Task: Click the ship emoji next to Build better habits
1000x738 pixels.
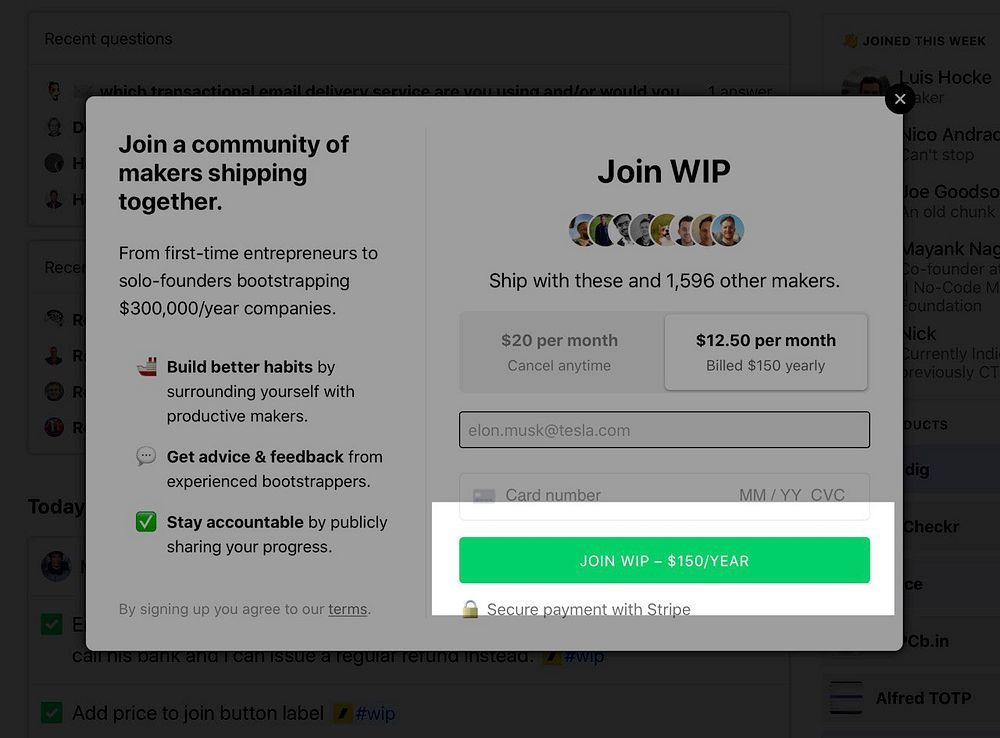Action: (x=147, y=367)
